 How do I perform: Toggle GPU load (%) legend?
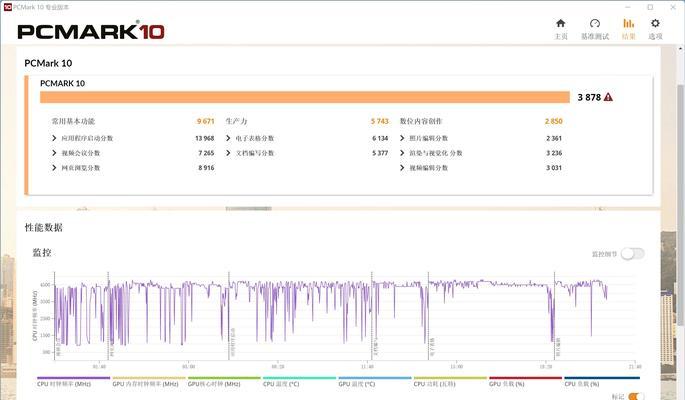pyautogui.click(x=526, y=382)
